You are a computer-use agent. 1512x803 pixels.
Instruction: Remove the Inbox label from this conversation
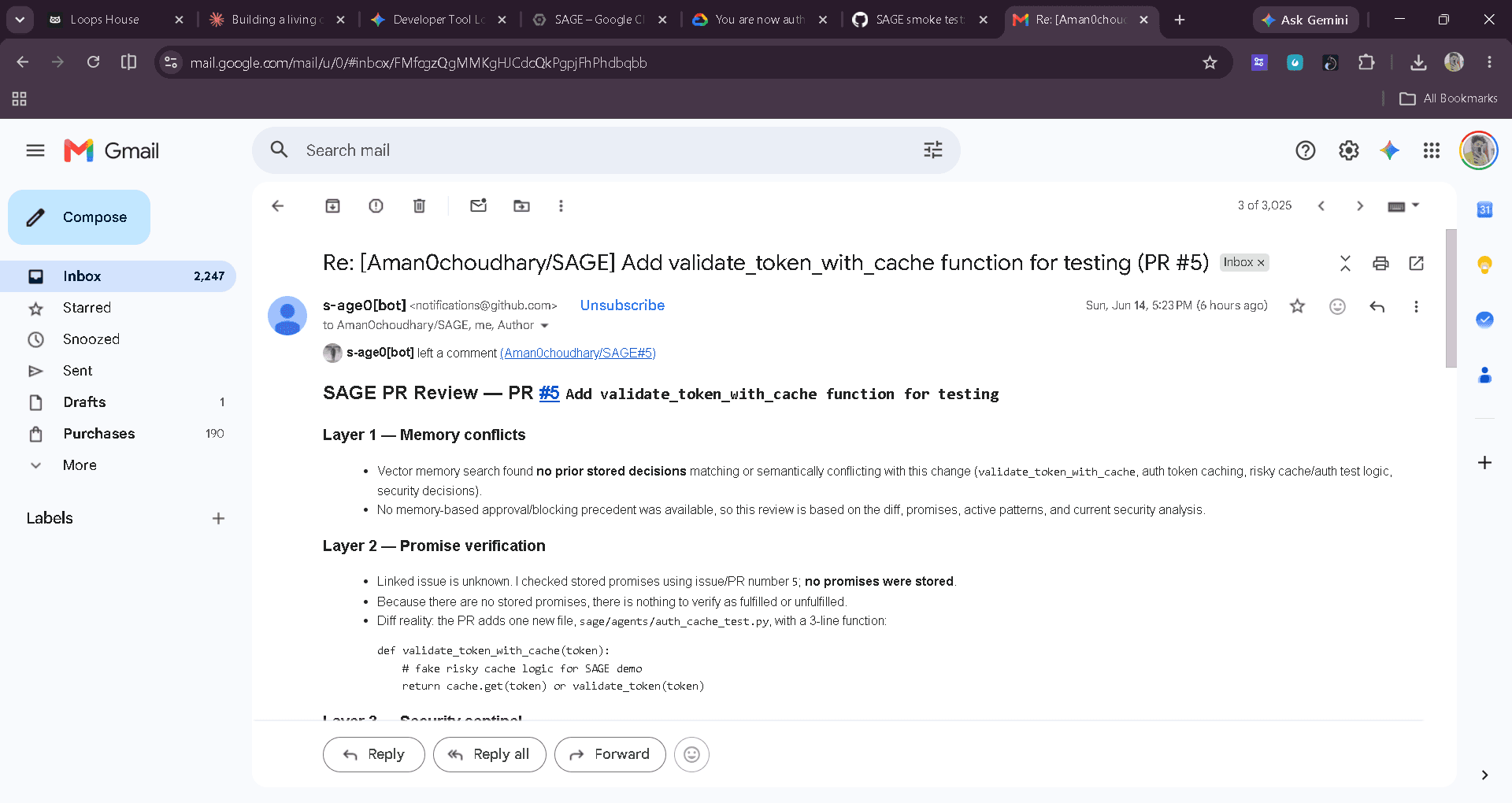tap(1261, 263)
